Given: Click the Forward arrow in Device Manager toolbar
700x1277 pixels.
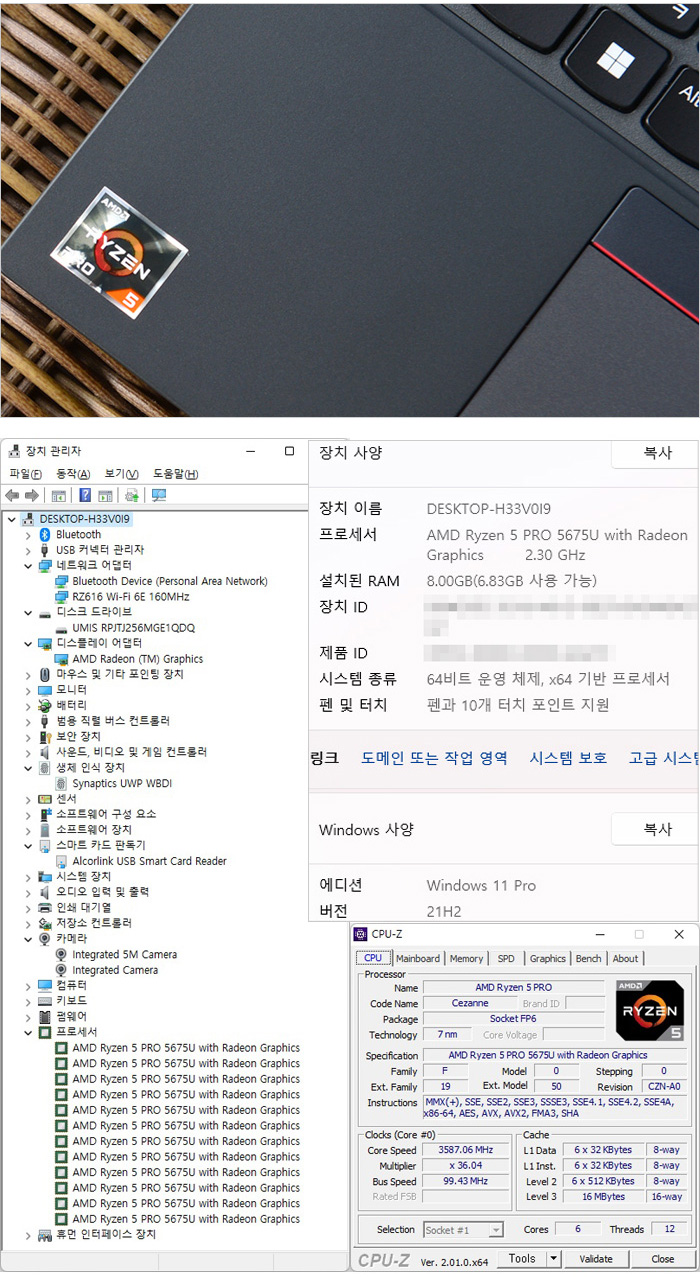Looking at the screenshot, I should [31, 495].
